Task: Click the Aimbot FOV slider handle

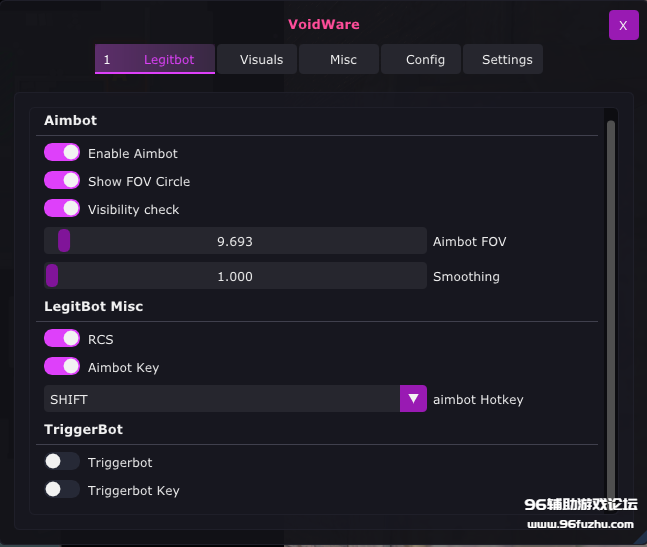Action: click(64, 241)
